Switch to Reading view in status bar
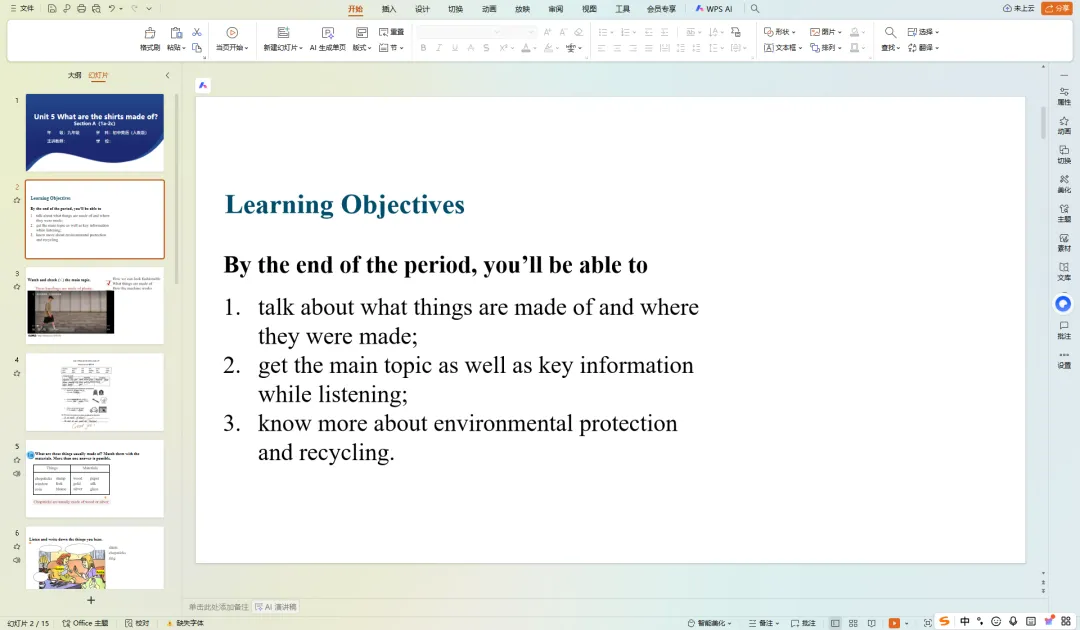The height and width of the screenshot is (630, 1080). [x=872, y=623]
